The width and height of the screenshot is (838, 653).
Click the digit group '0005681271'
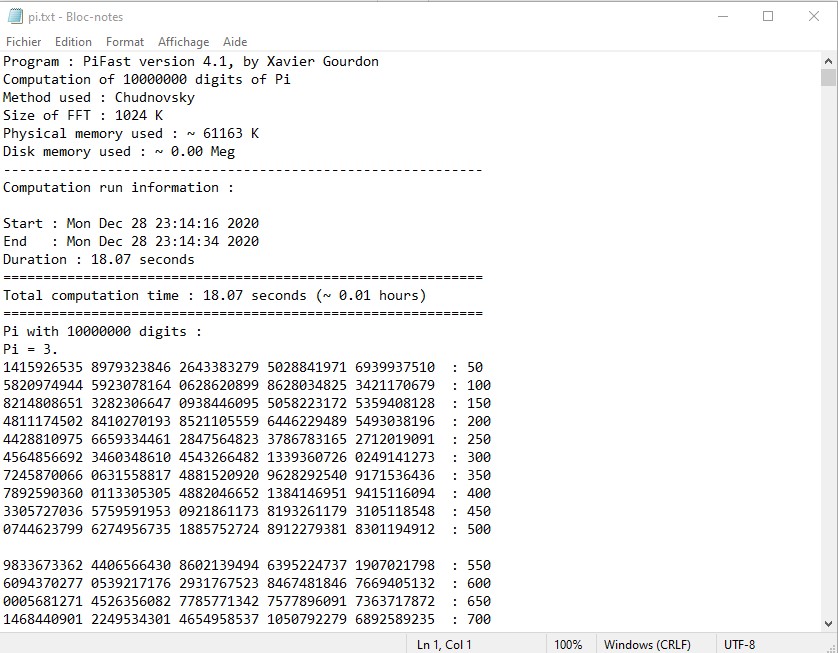pos(43,601)
